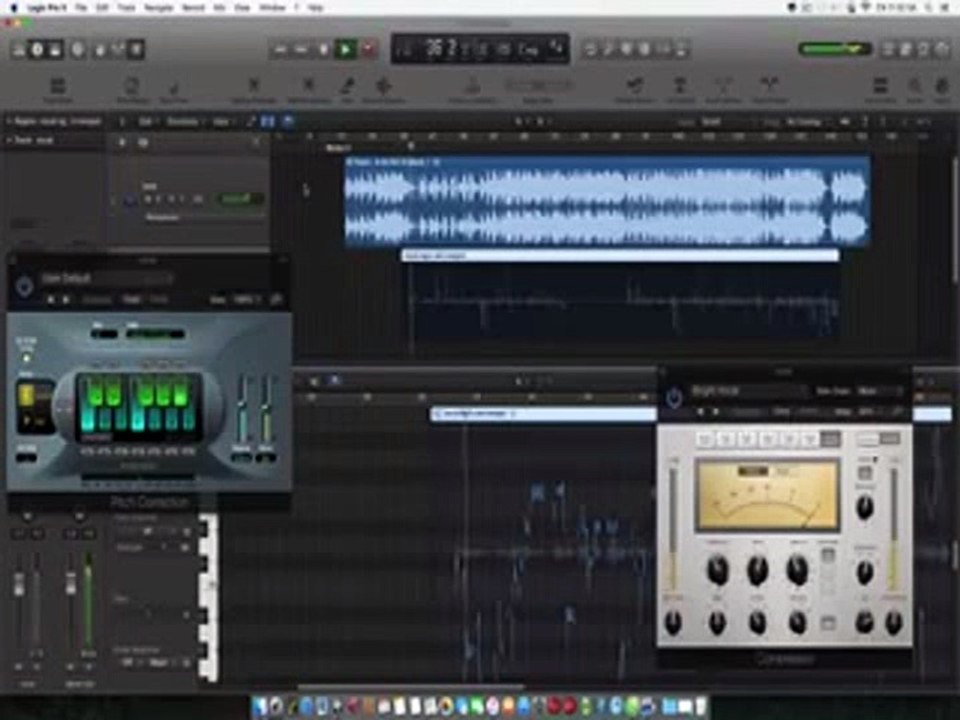The image size is (960, 720).
Task: Move the left channel strip volume fader
Action: [19, 583]
